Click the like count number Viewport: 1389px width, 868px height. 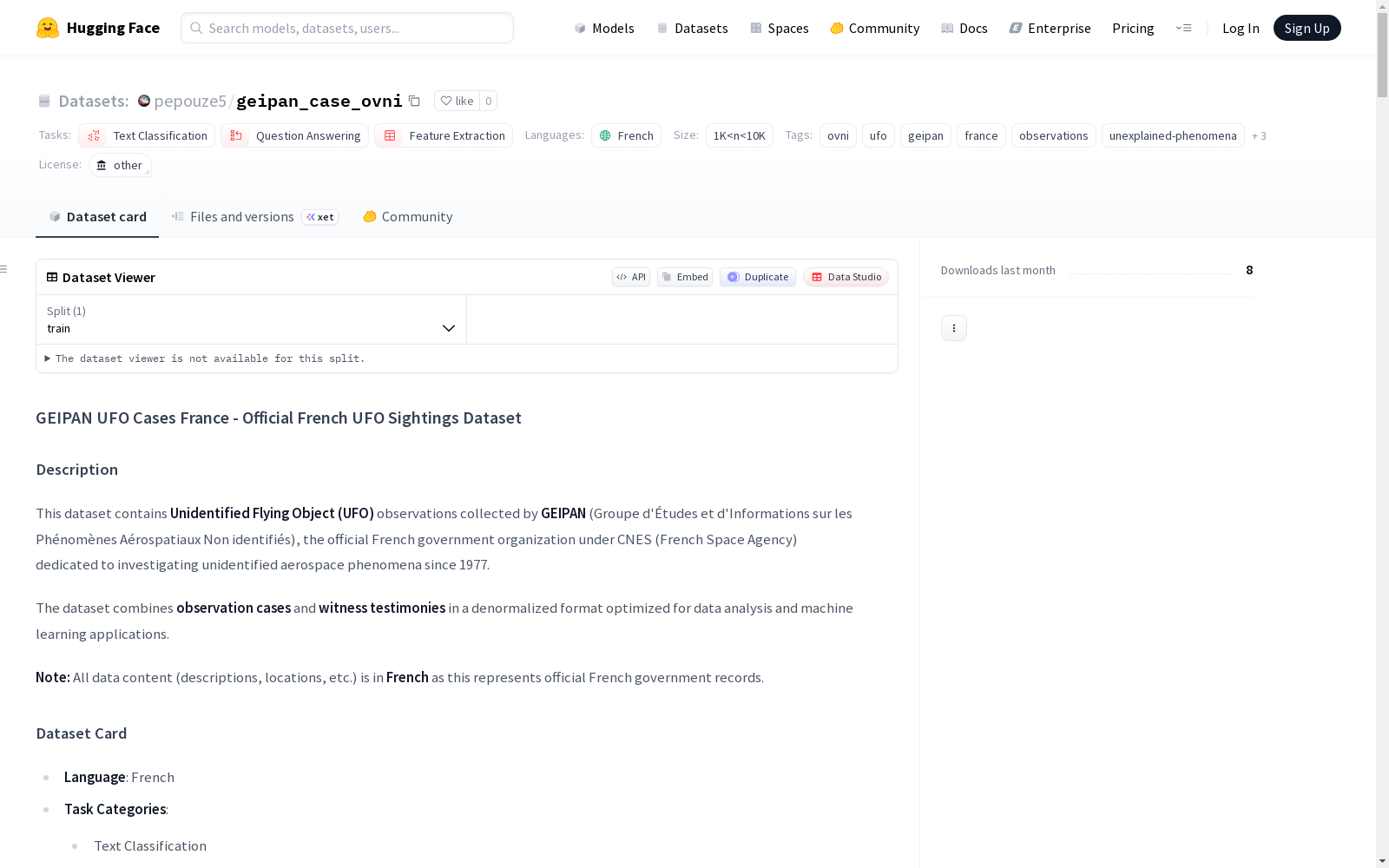coord(489,101)
